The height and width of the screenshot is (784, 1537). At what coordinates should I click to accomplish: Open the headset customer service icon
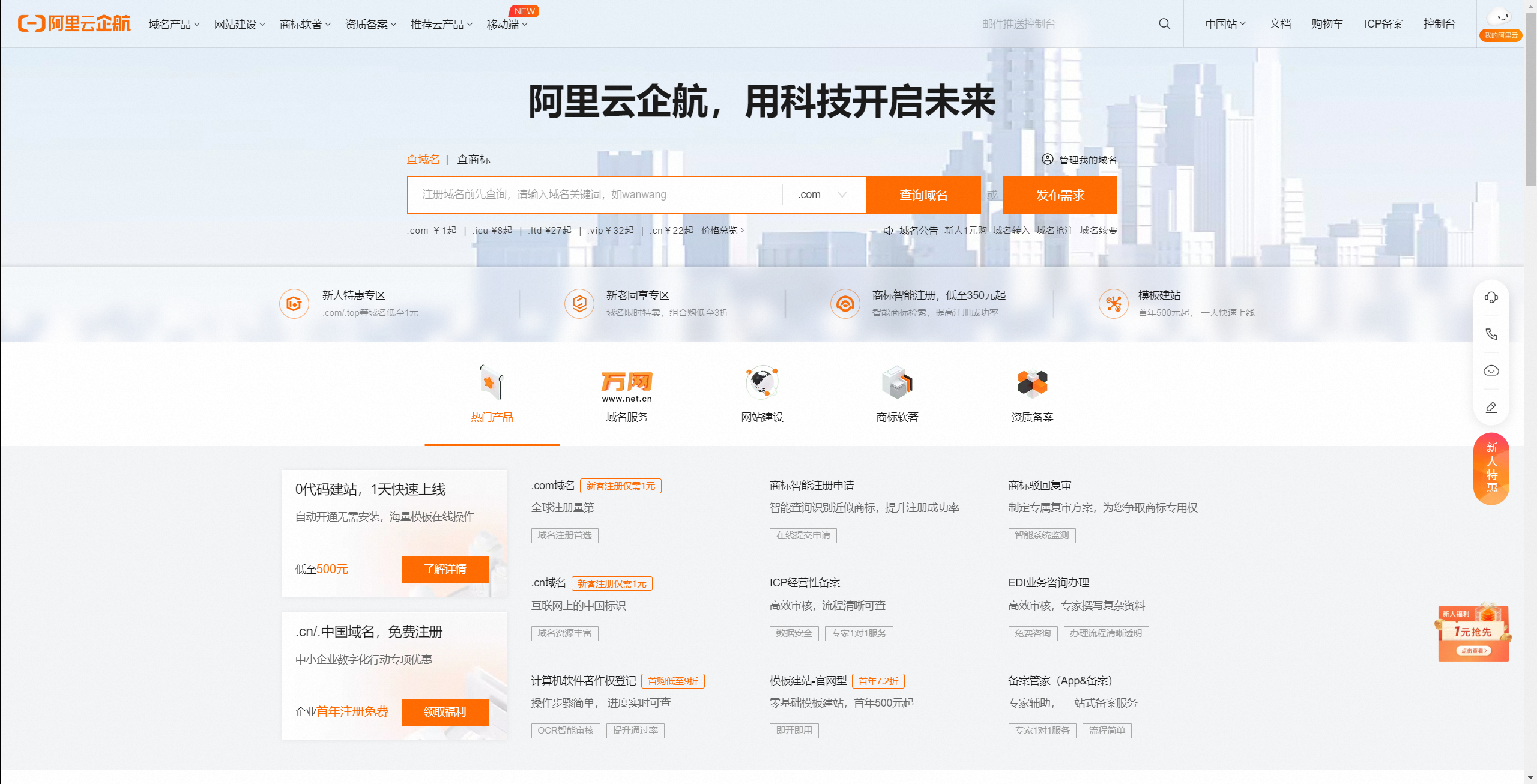click(x=1491, y=298)
